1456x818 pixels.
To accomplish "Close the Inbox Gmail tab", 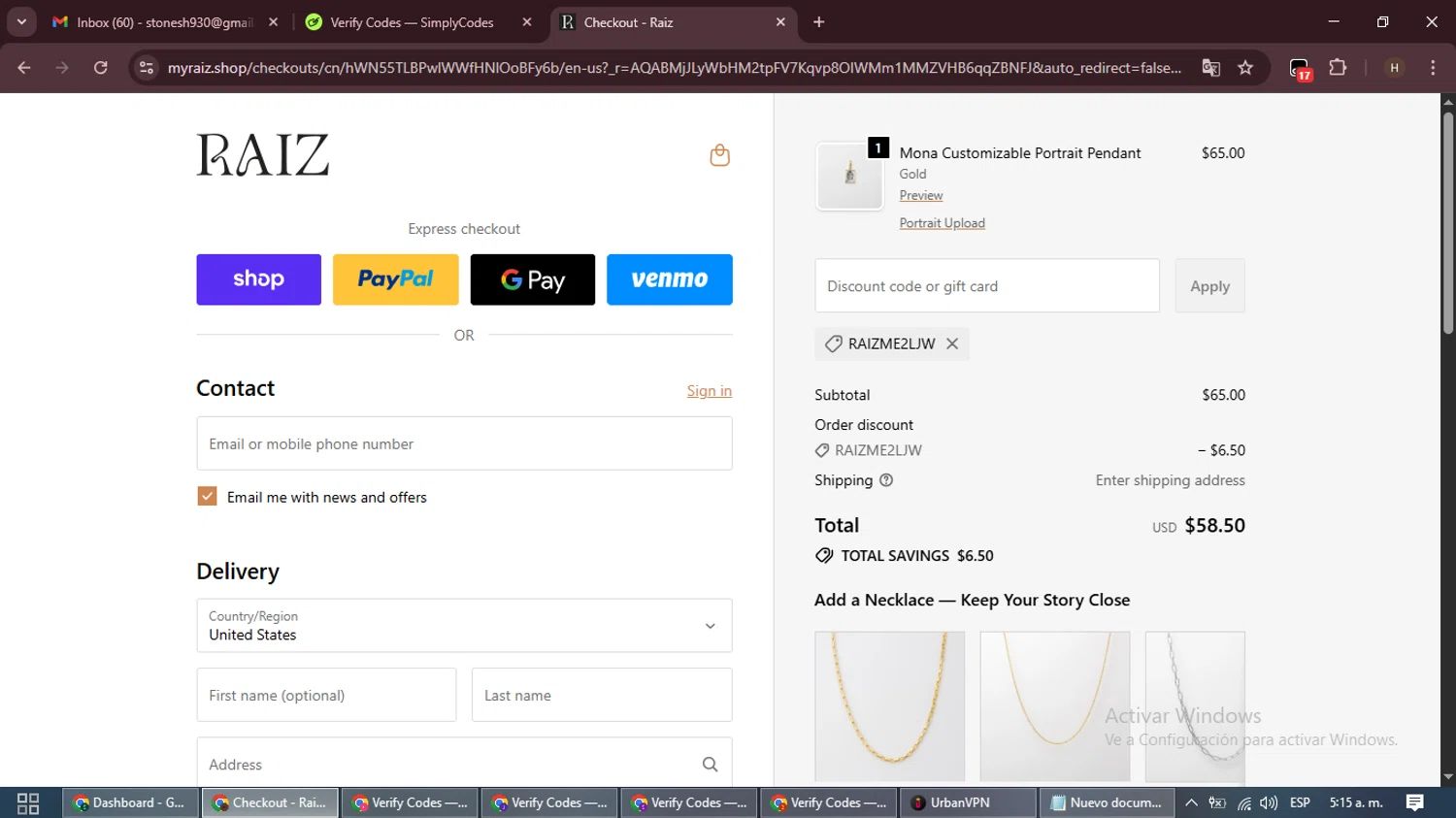I will 273,22.
